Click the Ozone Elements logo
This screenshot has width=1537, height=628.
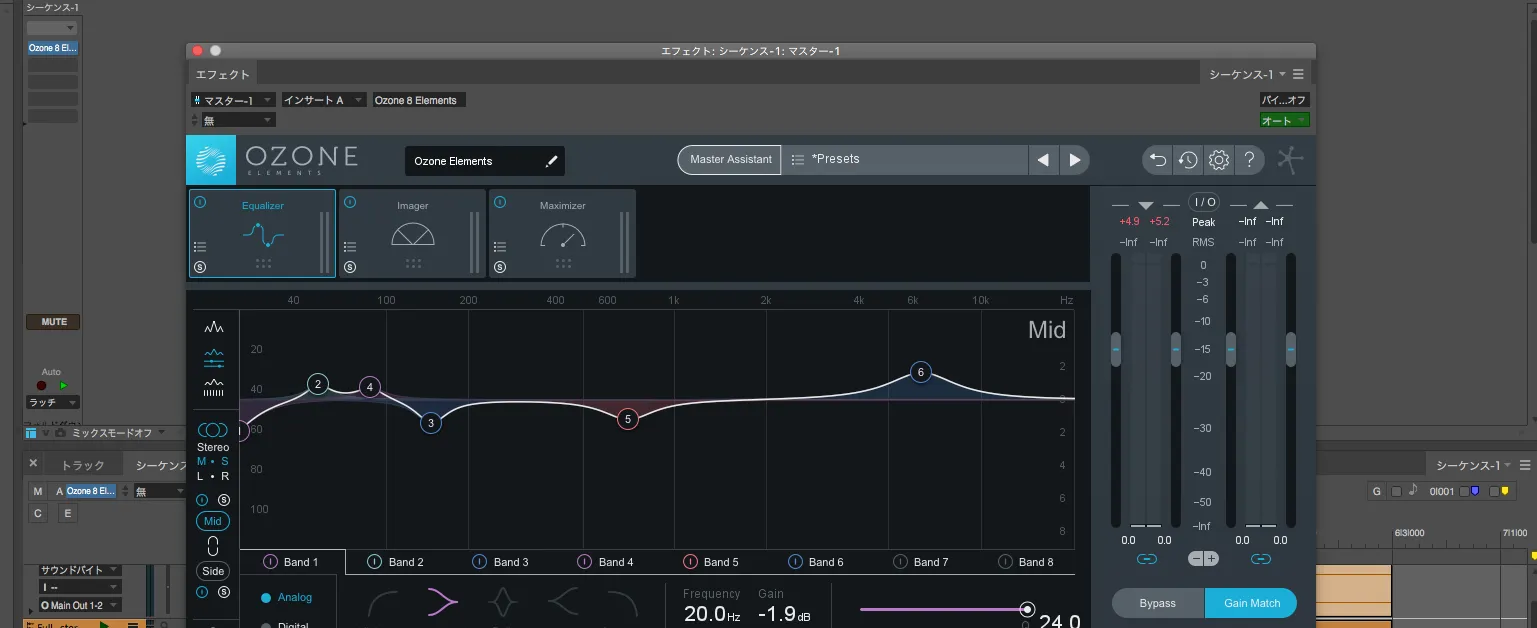211,160
